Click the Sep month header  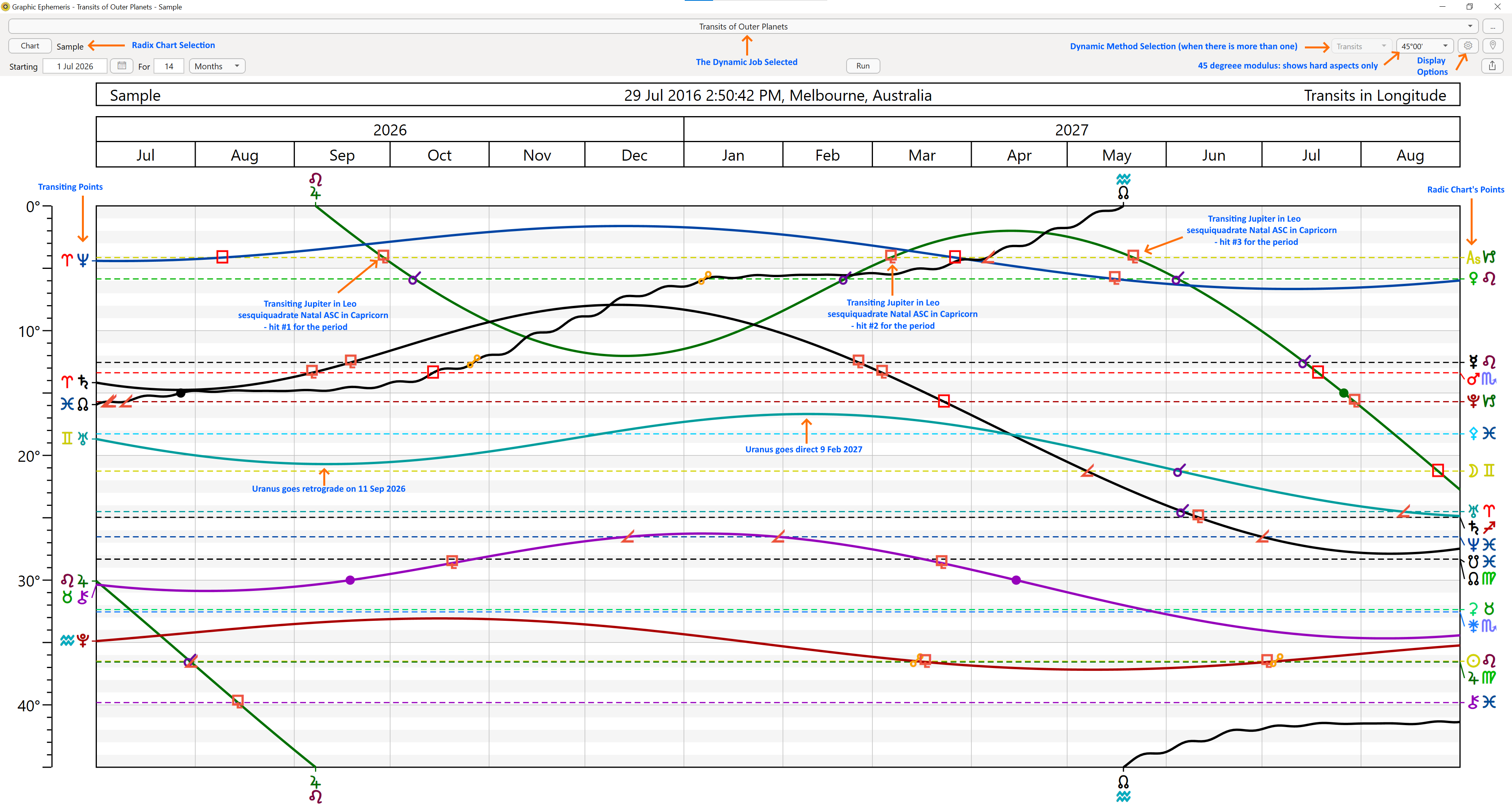pos(342,155)
